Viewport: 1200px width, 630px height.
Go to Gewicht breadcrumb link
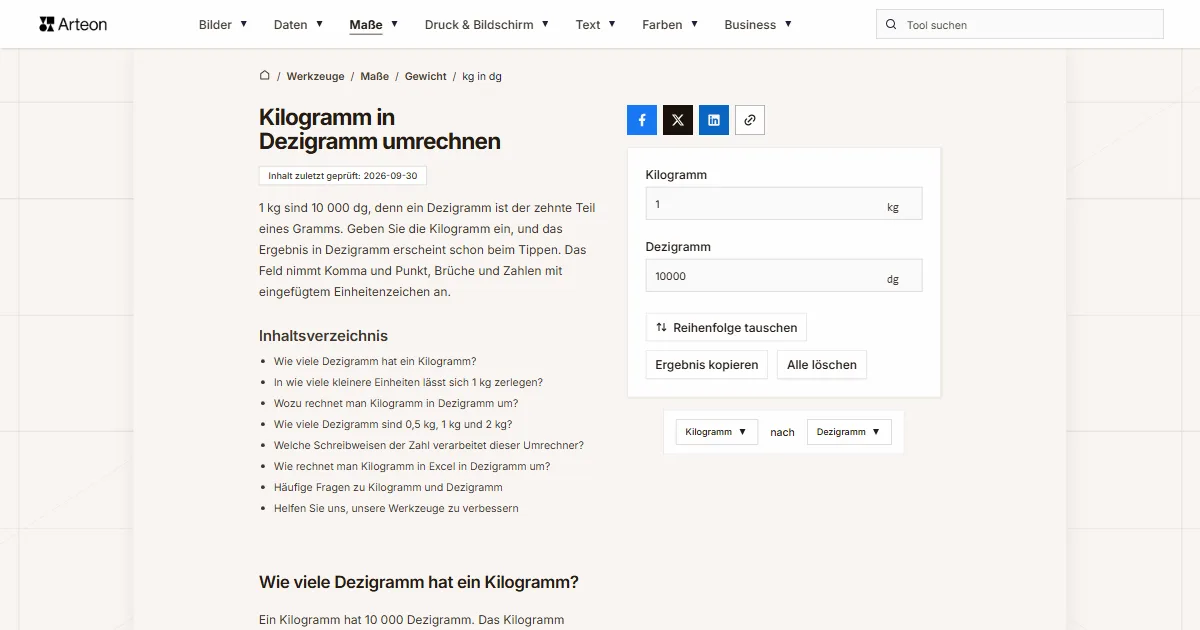(426, 76)
